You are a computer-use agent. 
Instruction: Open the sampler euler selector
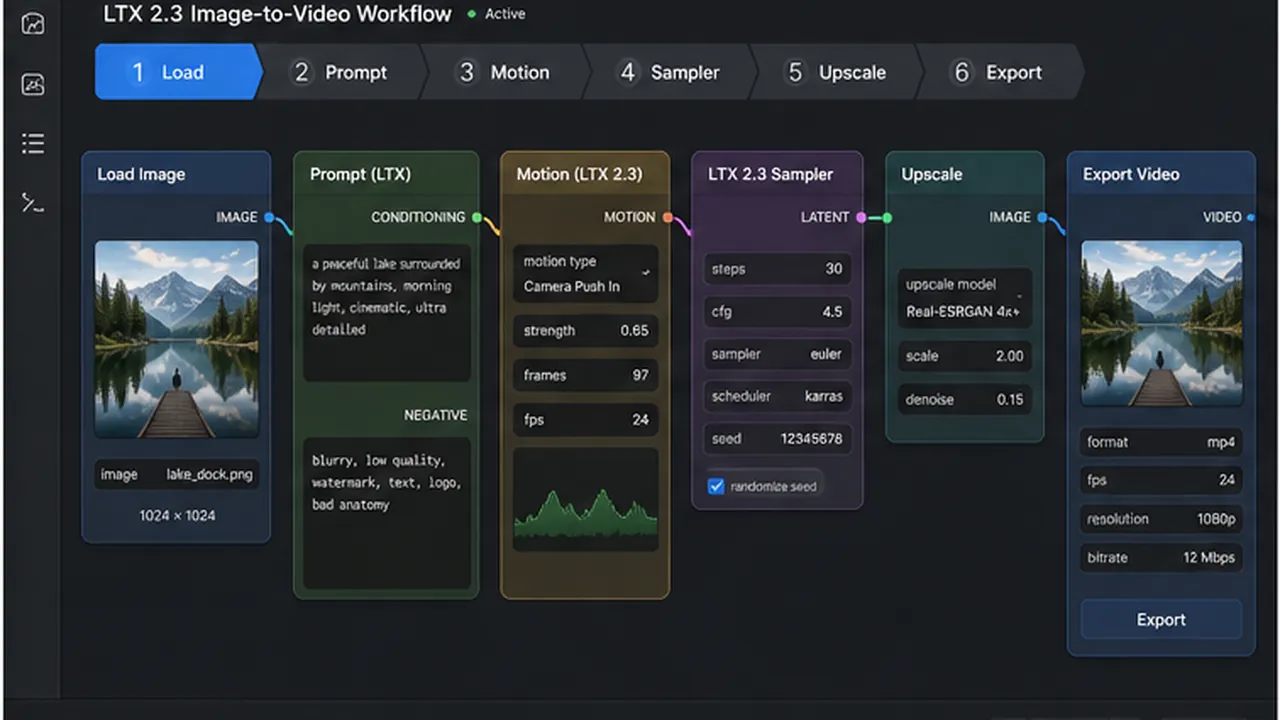tap(777, 354)
